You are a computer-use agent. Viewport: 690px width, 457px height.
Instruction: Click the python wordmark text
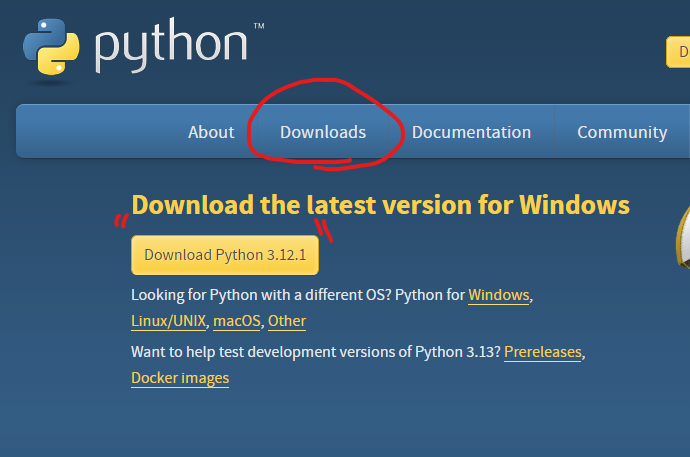171,45
